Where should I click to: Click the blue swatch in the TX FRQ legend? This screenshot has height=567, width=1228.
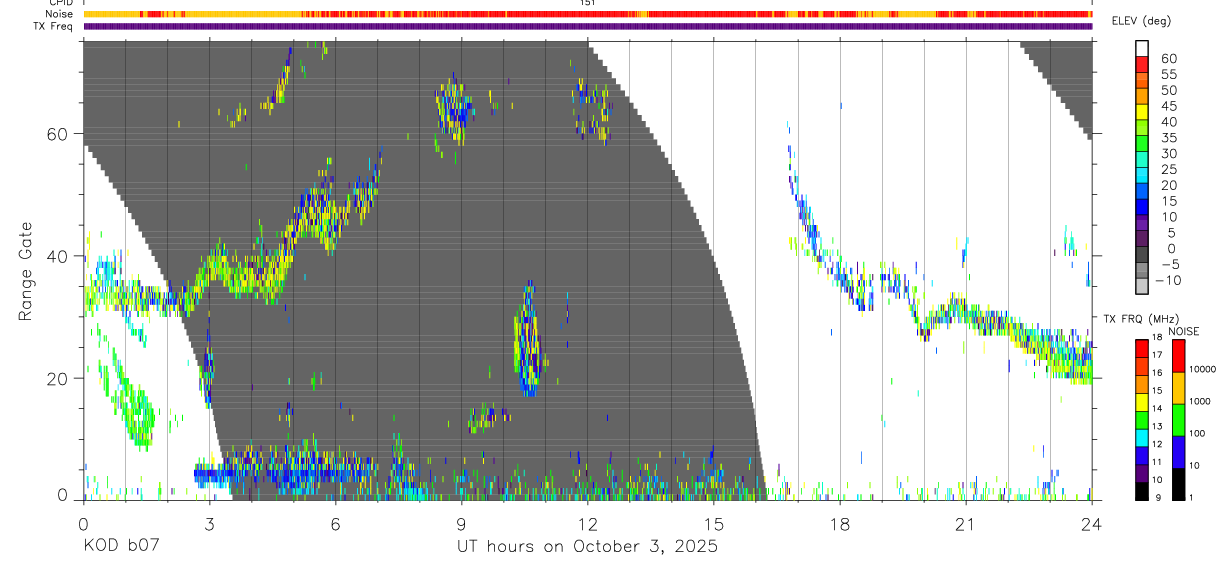(1141, 455)
